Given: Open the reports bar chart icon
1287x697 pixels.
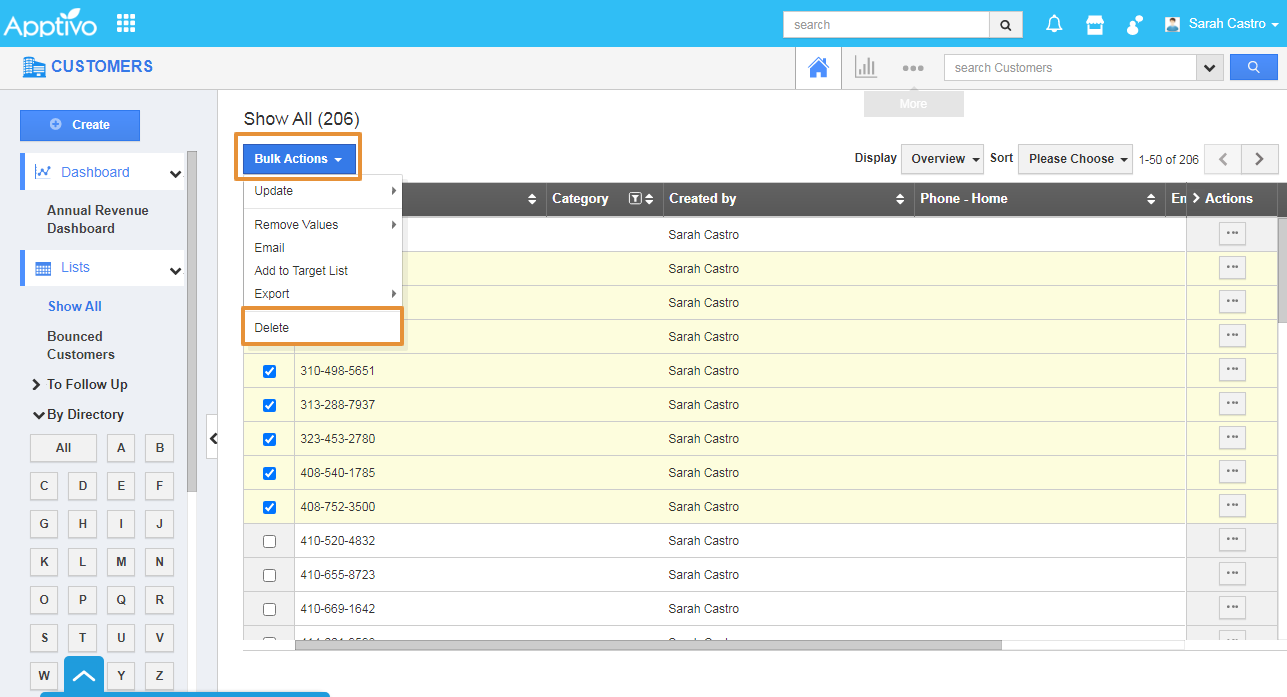Looking at the screenshot, I should tap(865, 68).
